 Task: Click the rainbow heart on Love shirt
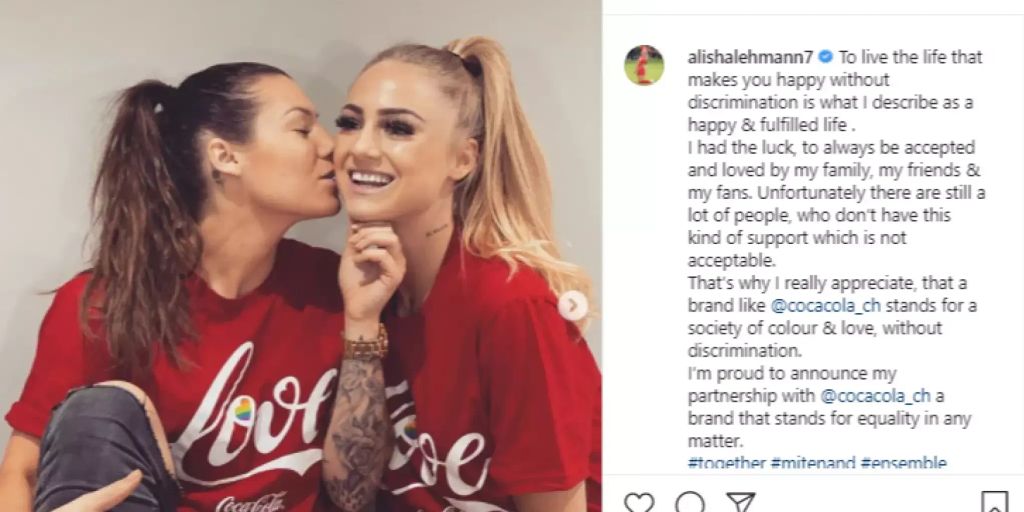click(x=244, y=411)
